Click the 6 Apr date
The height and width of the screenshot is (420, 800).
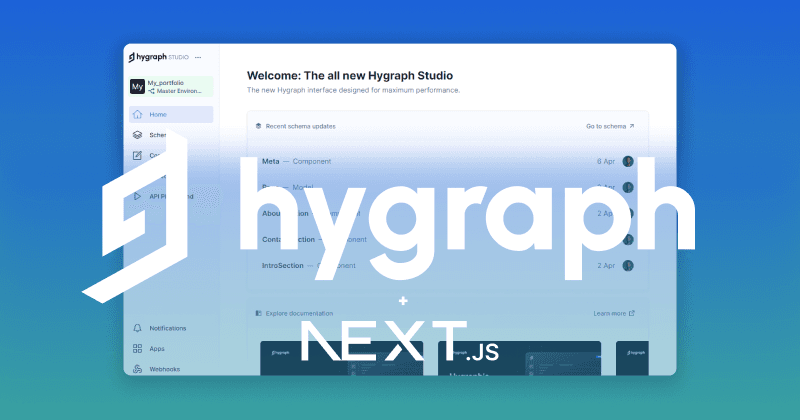(606, 161)
